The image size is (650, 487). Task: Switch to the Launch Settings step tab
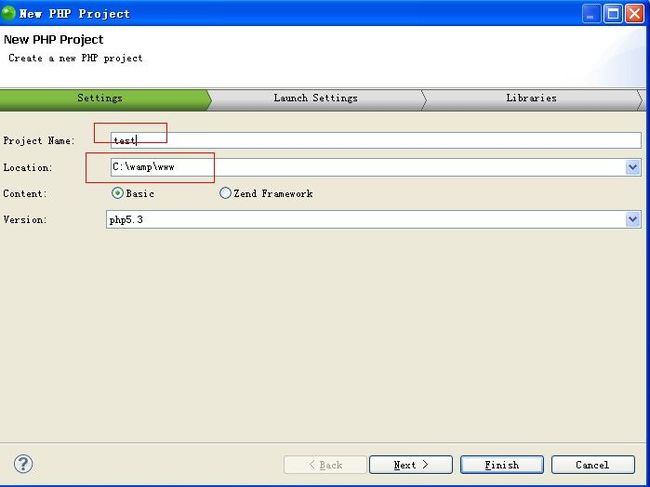coord(315,99)
